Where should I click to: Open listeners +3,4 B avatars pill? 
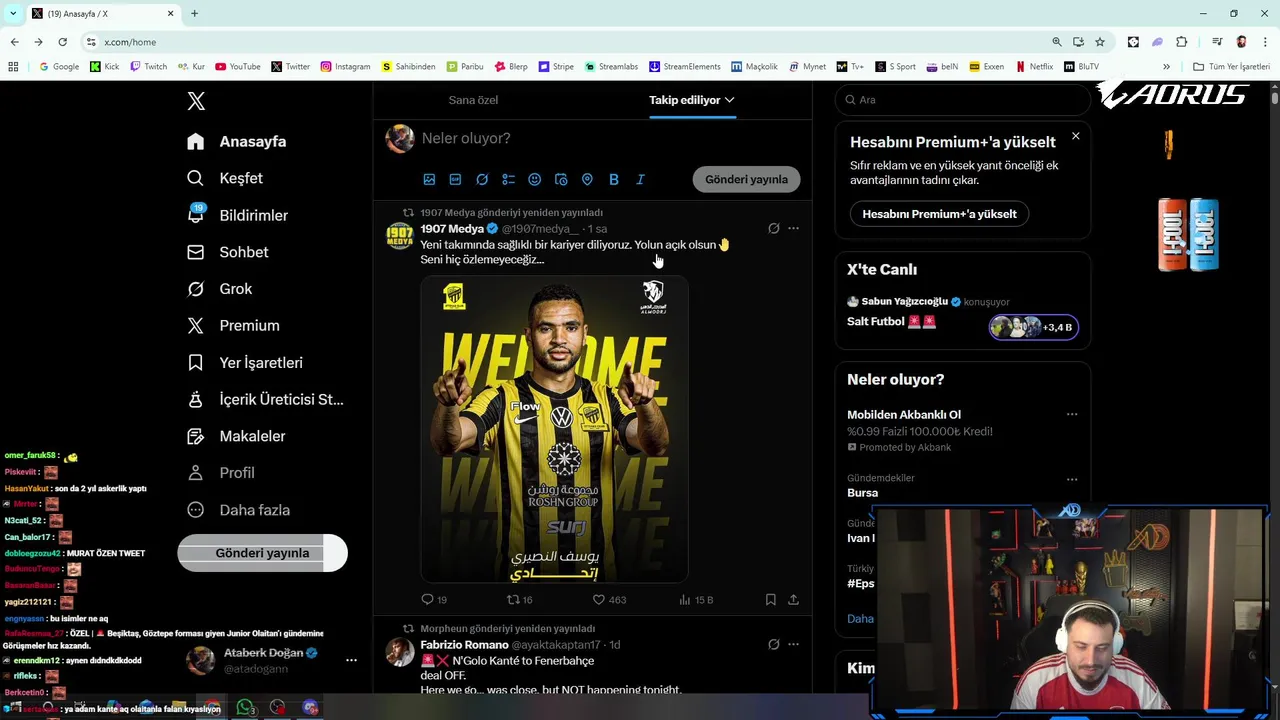coord(1033,327)
